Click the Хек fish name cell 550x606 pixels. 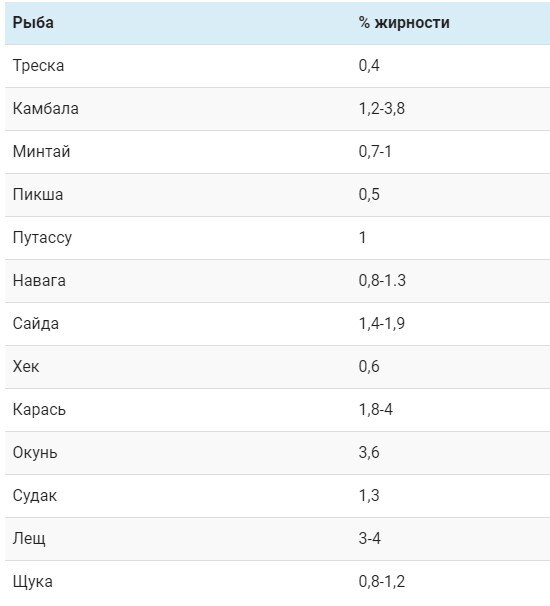coord(26,366)
